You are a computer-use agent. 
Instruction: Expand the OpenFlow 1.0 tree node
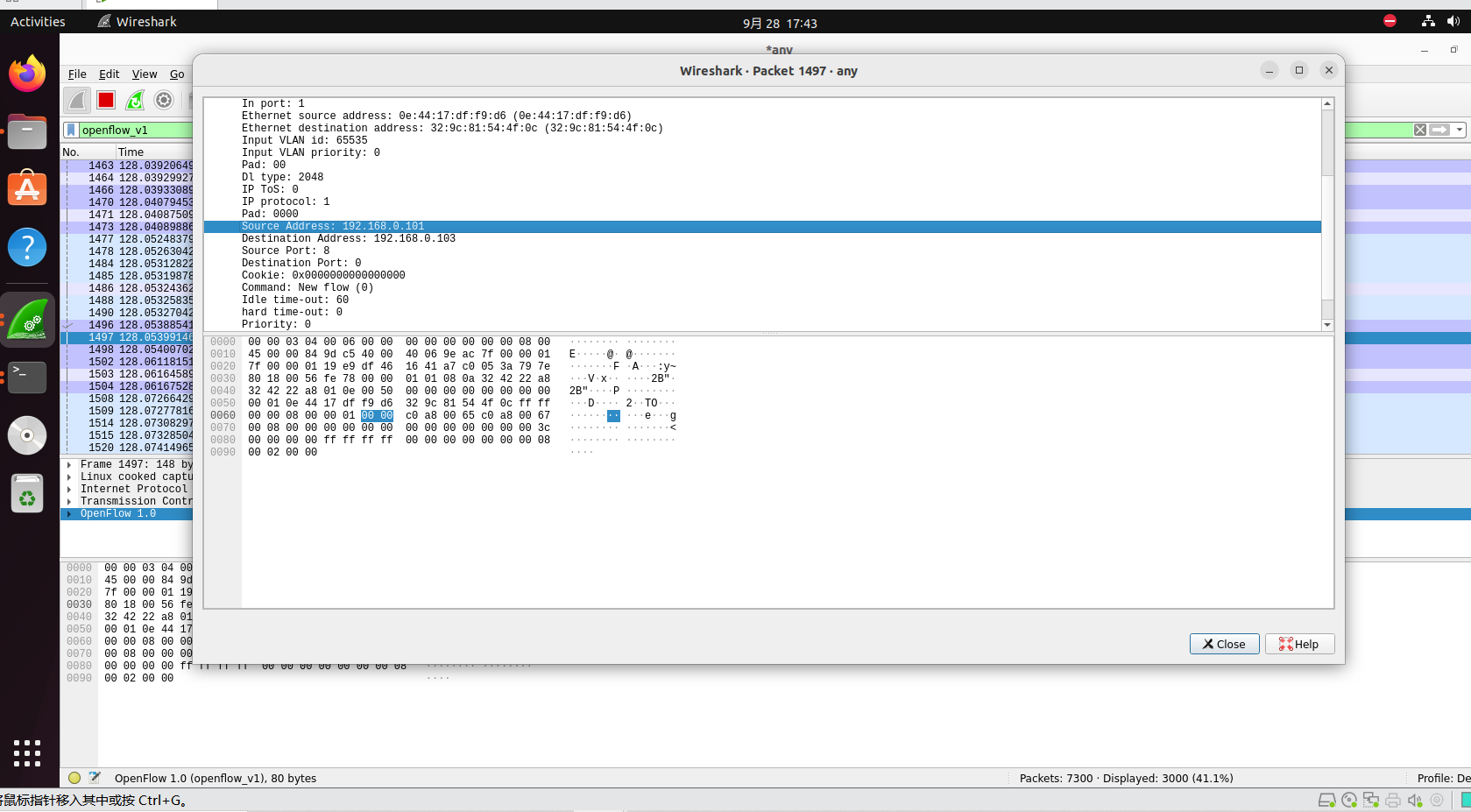(69, 513)
